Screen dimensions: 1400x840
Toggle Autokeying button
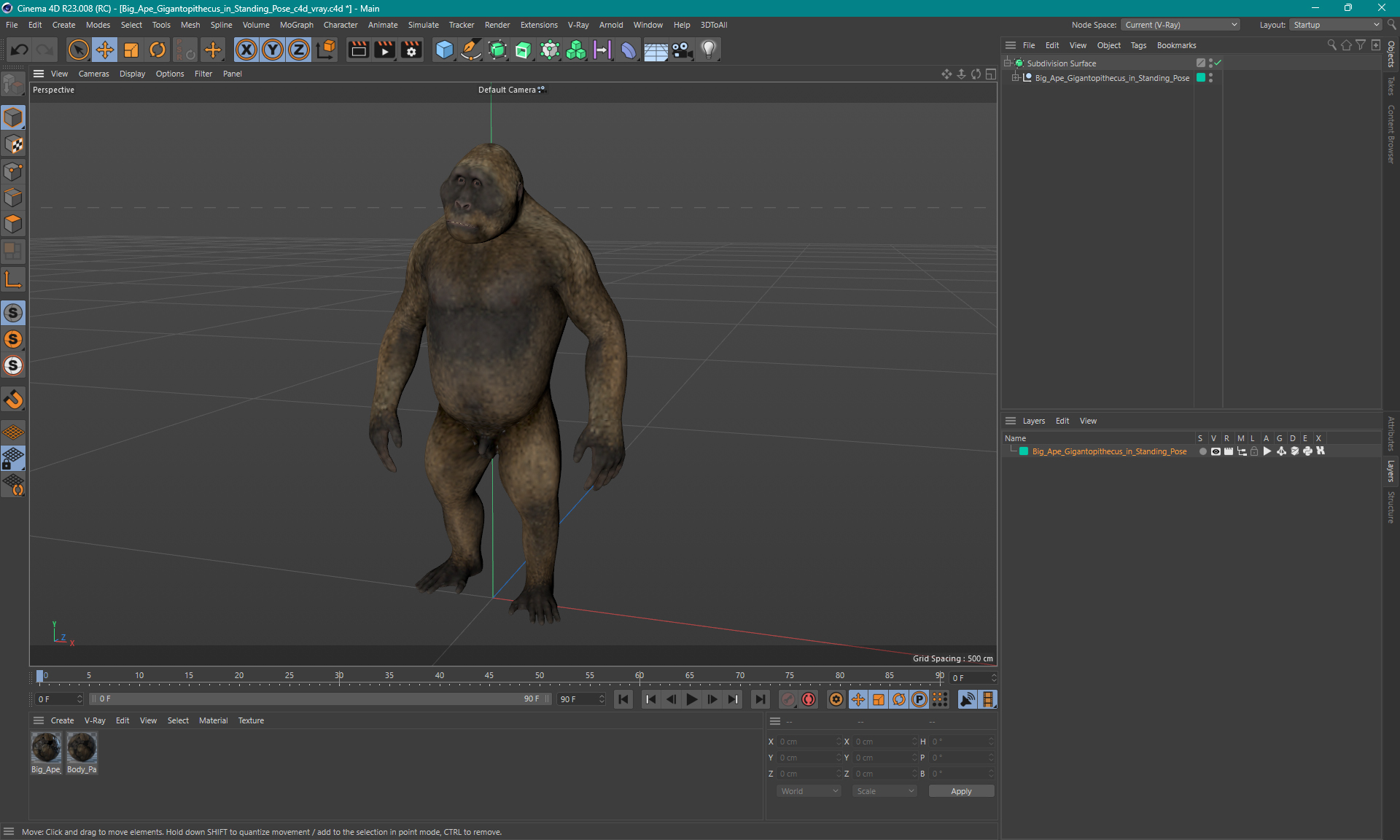coord(809,699)
